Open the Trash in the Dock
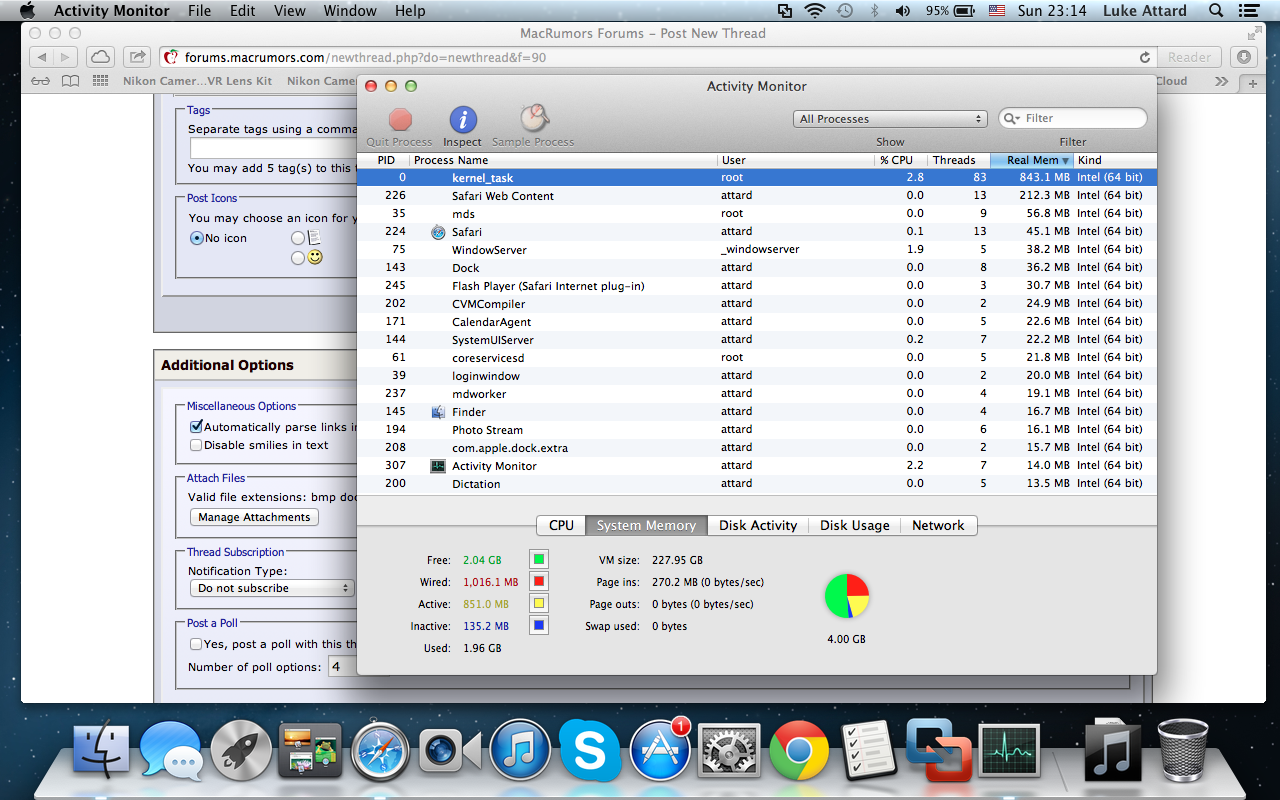This screenshot has height=800, width=1280. [1183, 750]
